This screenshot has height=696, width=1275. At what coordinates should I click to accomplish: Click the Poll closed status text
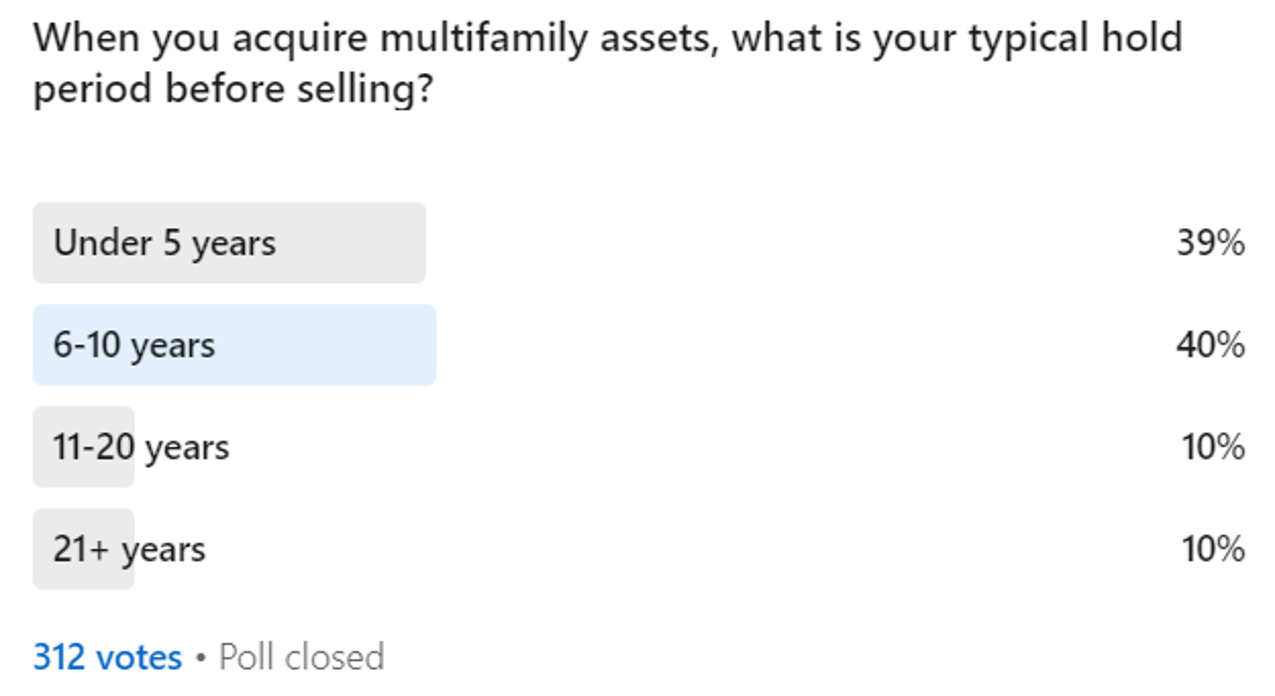point(301,657)
